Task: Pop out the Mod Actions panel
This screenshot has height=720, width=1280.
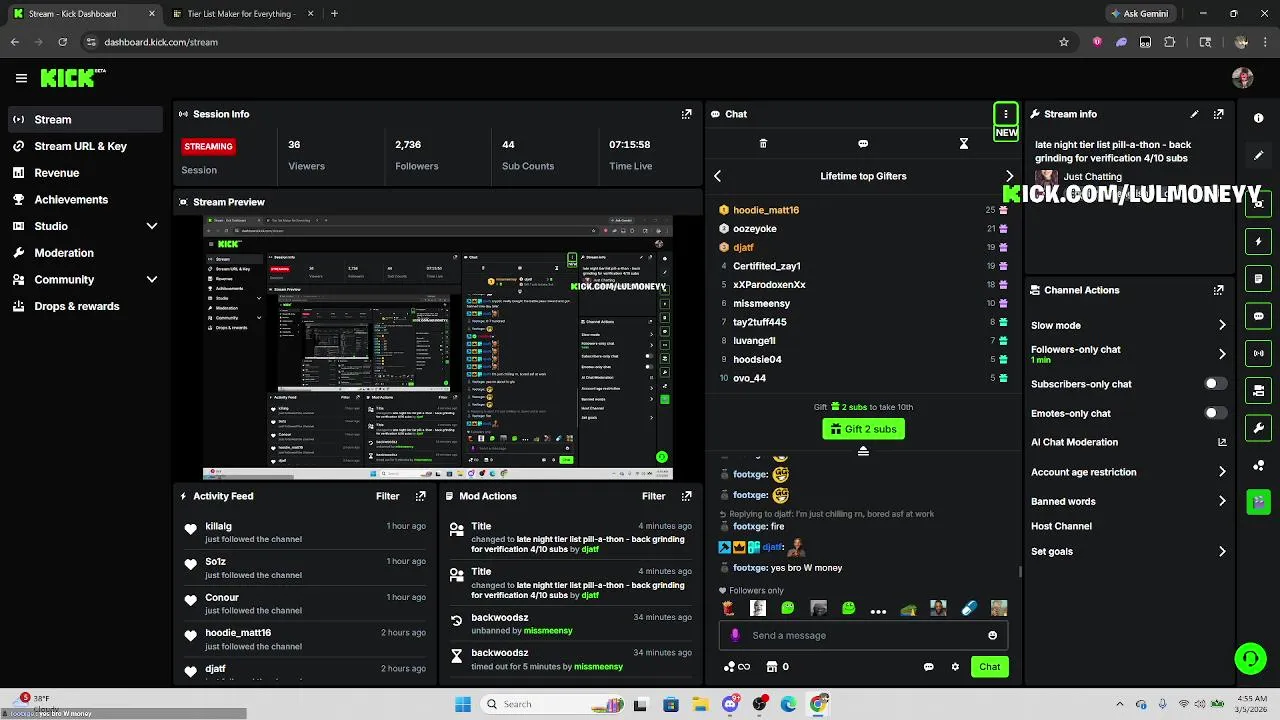Action: pos(686,496)
